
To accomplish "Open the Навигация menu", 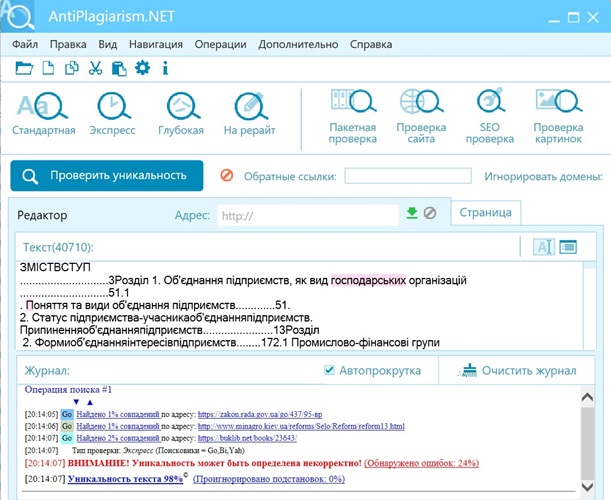I will click(x=156, y=44).
